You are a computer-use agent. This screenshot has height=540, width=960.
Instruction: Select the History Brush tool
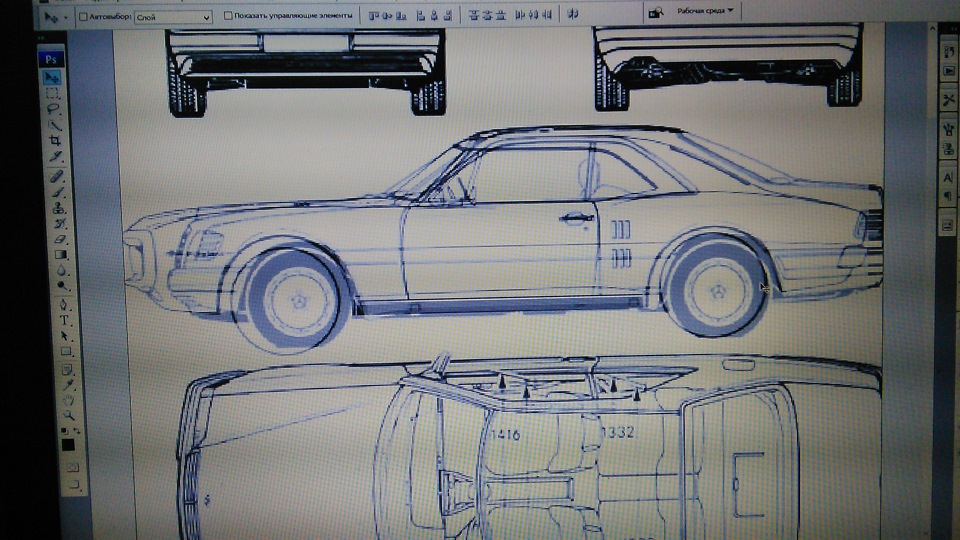(59, 223)
